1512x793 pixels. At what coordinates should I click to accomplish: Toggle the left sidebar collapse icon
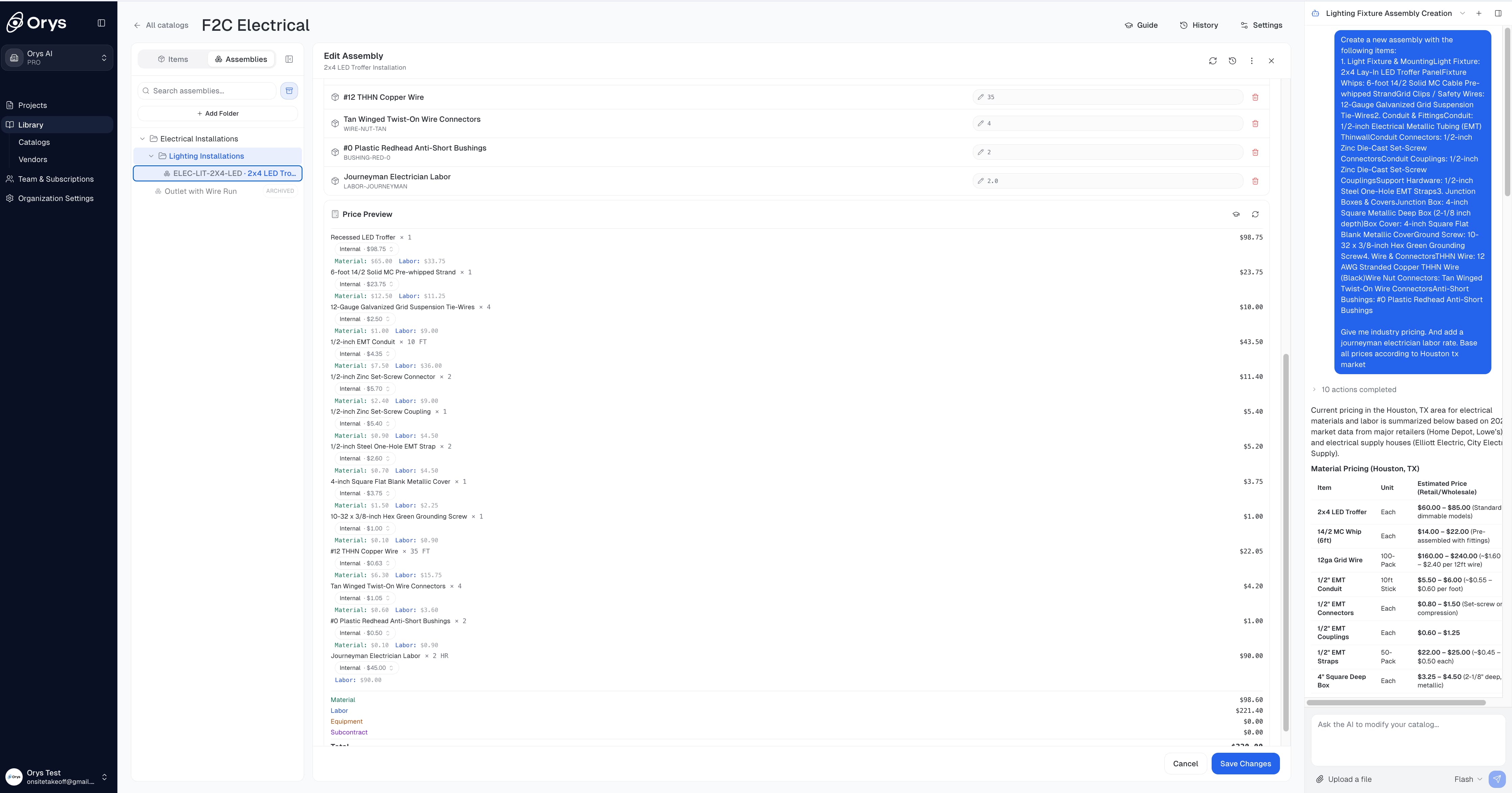point(101,23)
